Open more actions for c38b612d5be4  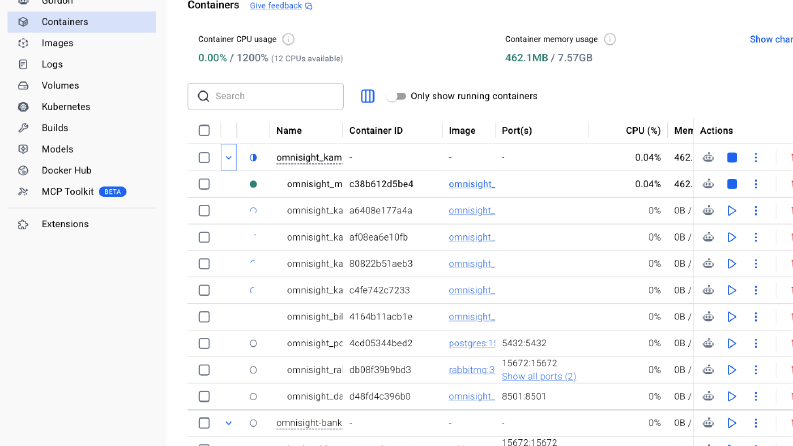click(x=756, y=184)
